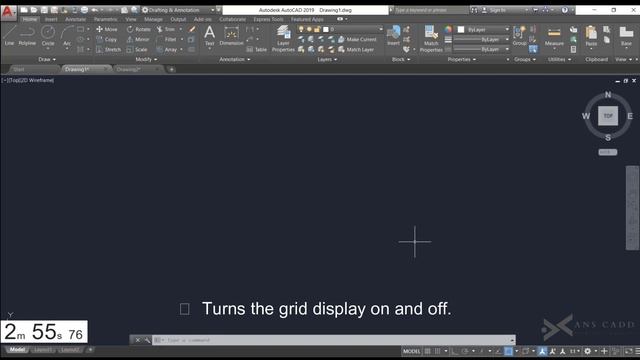Switch to the Model layout tab
This screenshot has height=360, width=640.
17,350
